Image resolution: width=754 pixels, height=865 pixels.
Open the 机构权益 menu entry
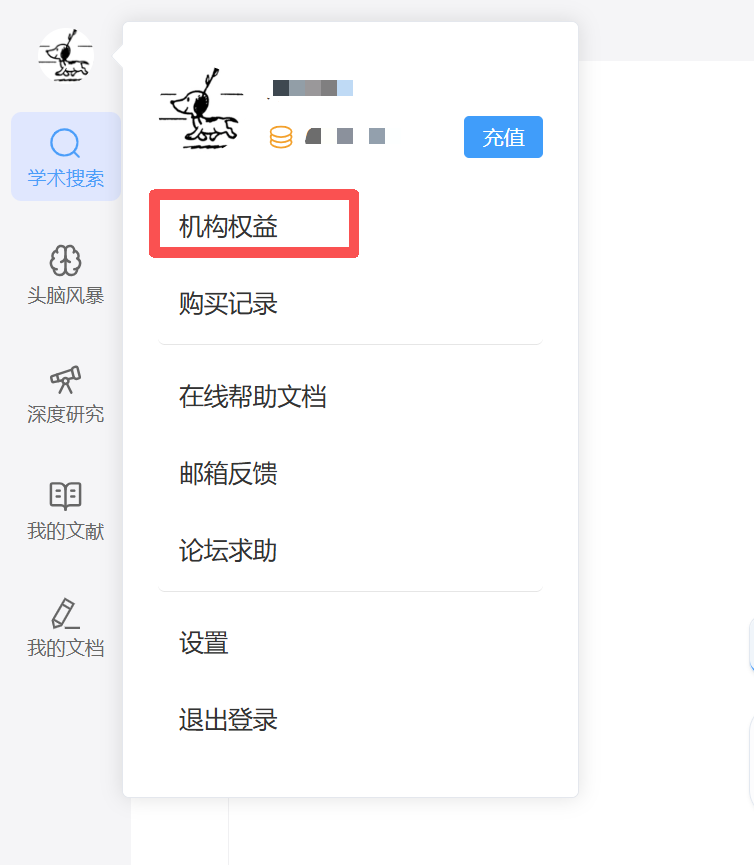(228, 227)
